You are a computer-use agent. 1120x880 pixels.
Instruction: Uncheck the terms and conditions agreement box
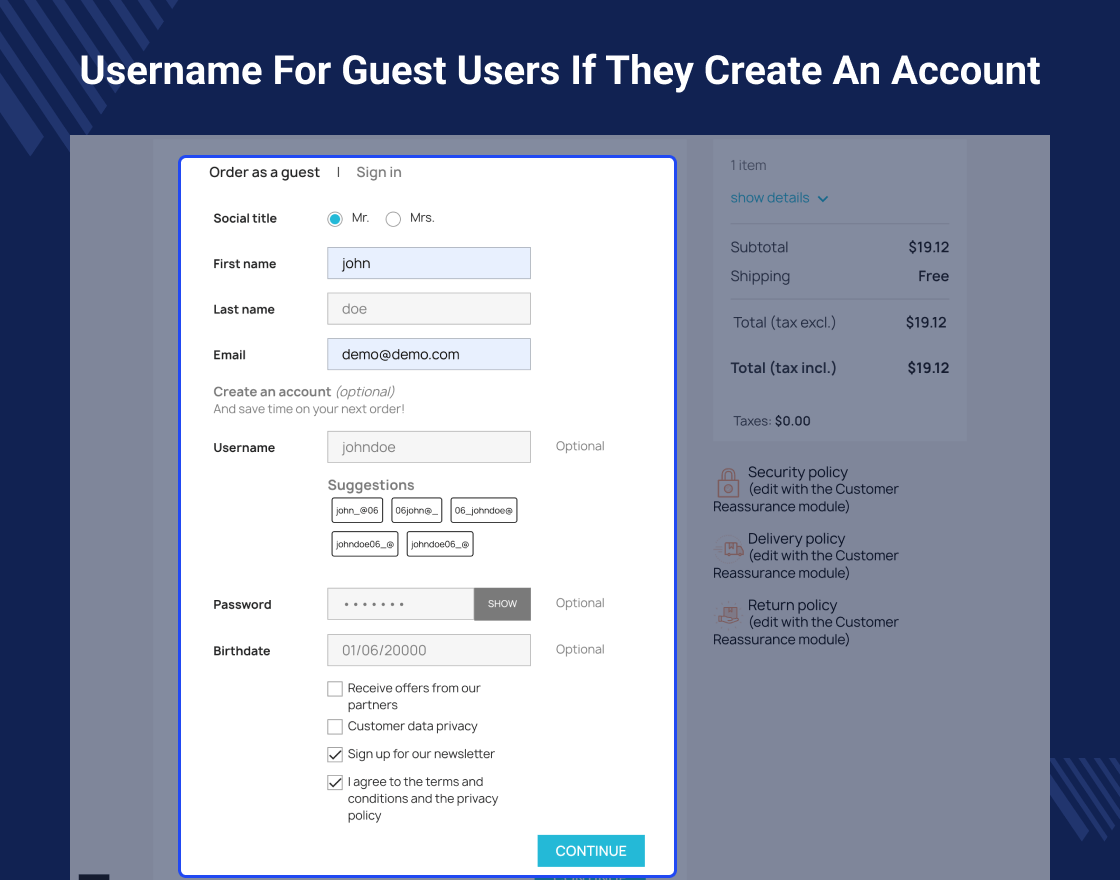[x=334, y=782]
